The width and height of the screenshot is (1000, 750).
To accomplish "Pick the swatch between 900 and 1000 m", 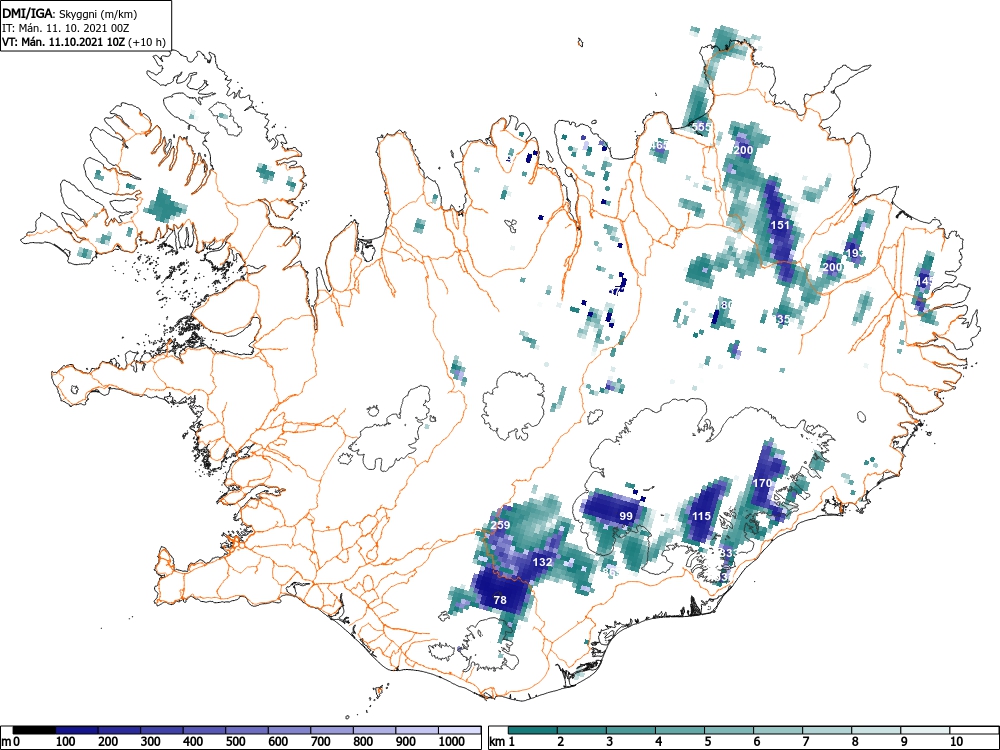I will coord(417,730).
